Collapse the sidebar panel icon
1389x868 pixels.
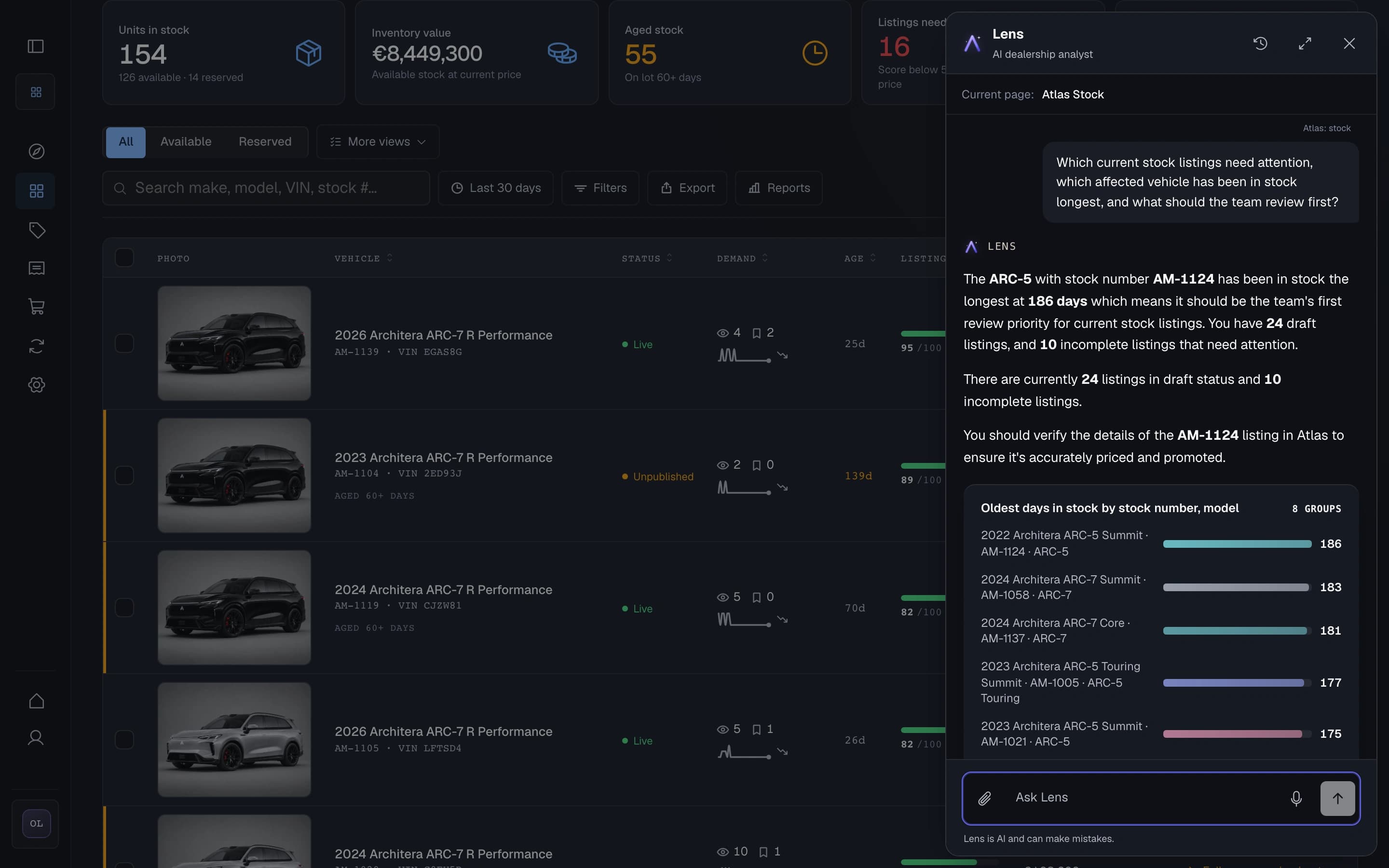pyautogui.click(x=36, y=46)
